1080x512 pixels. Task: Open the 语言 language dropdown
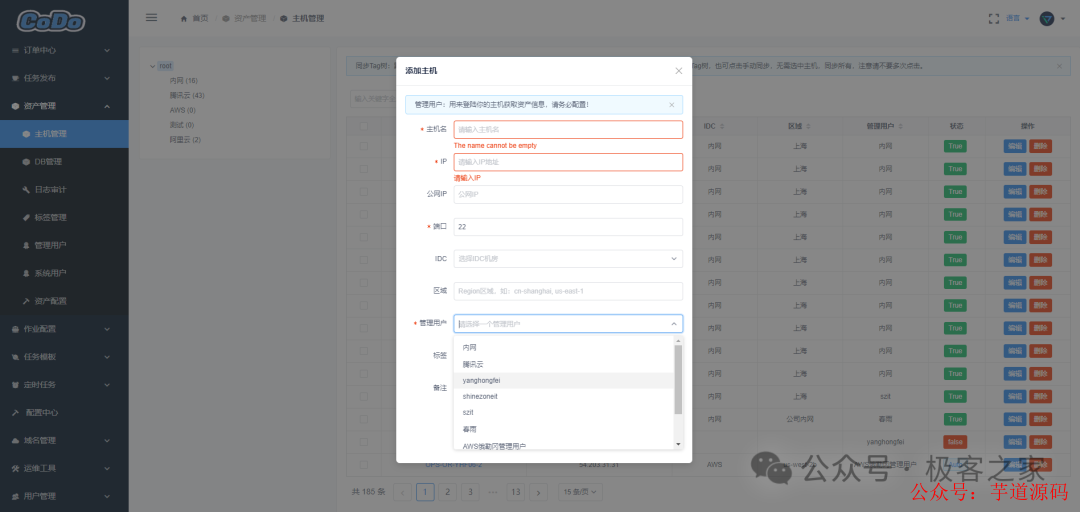click(x=1017, y=19)
